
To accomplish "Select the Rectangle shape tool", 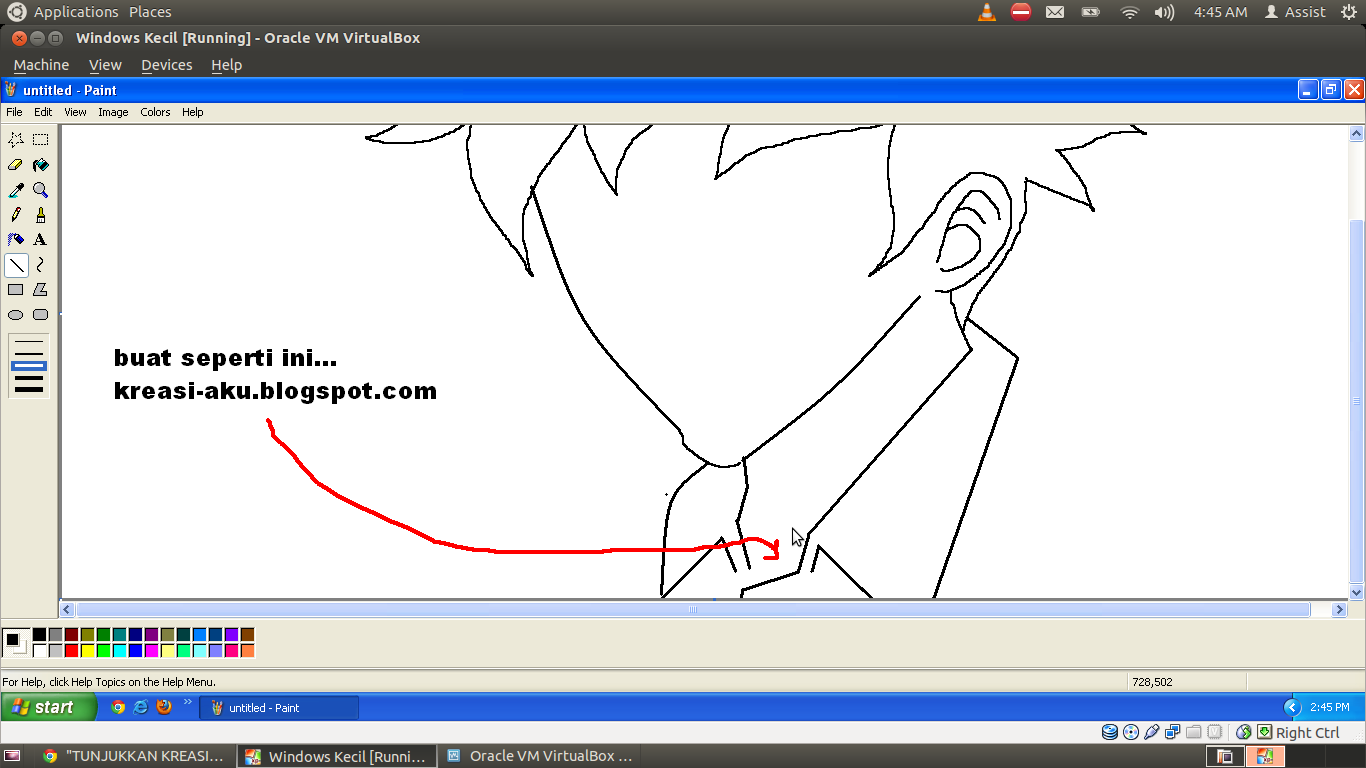I will pyautogui.click(x=16, y=290).
